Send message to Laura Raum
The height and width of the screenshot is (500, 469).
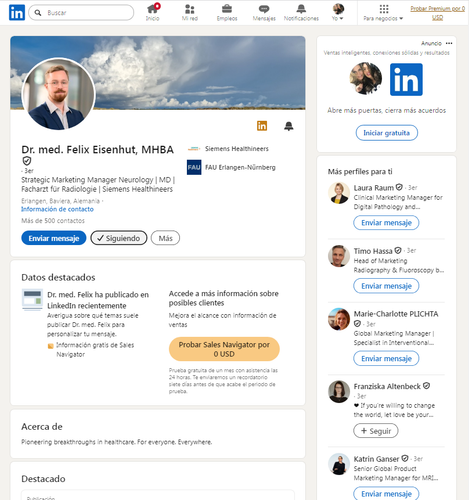pos(386,223)
